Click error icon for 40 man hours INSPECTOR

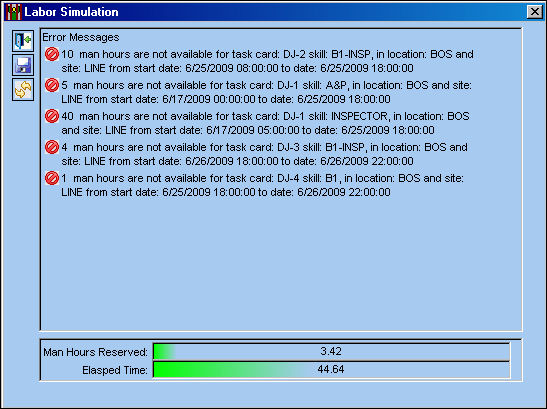tap(52, 116)
